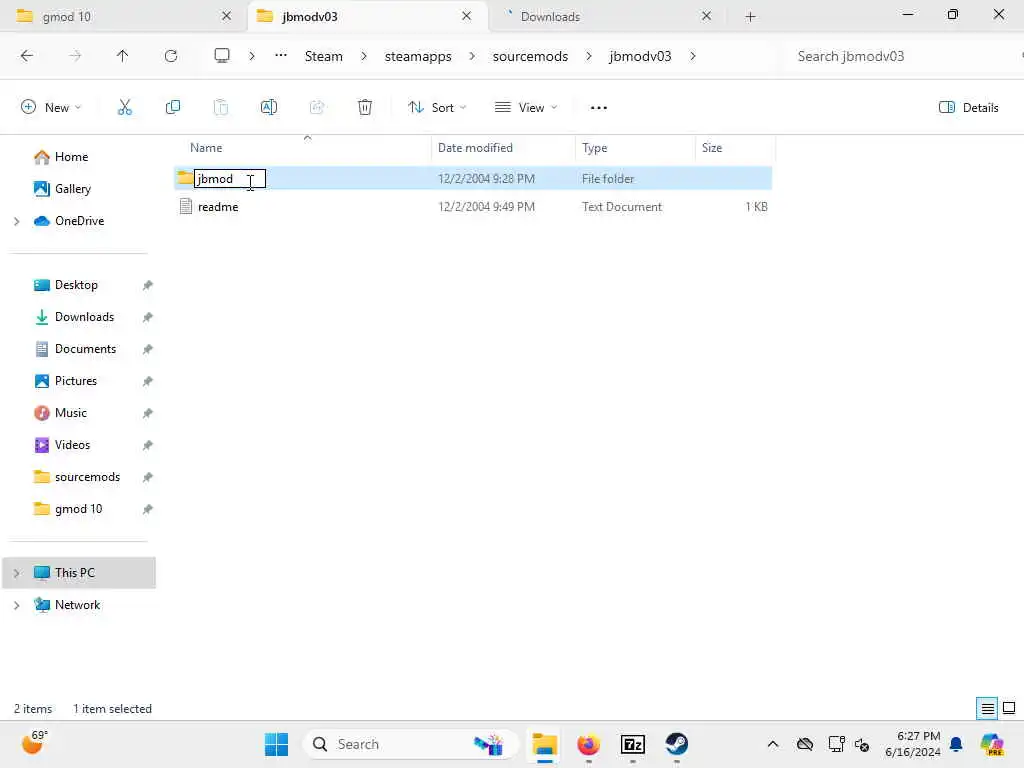The image size is (1024, 768).
Task: Close the gmod 10 tab
Action: click(x=226, y=16)
